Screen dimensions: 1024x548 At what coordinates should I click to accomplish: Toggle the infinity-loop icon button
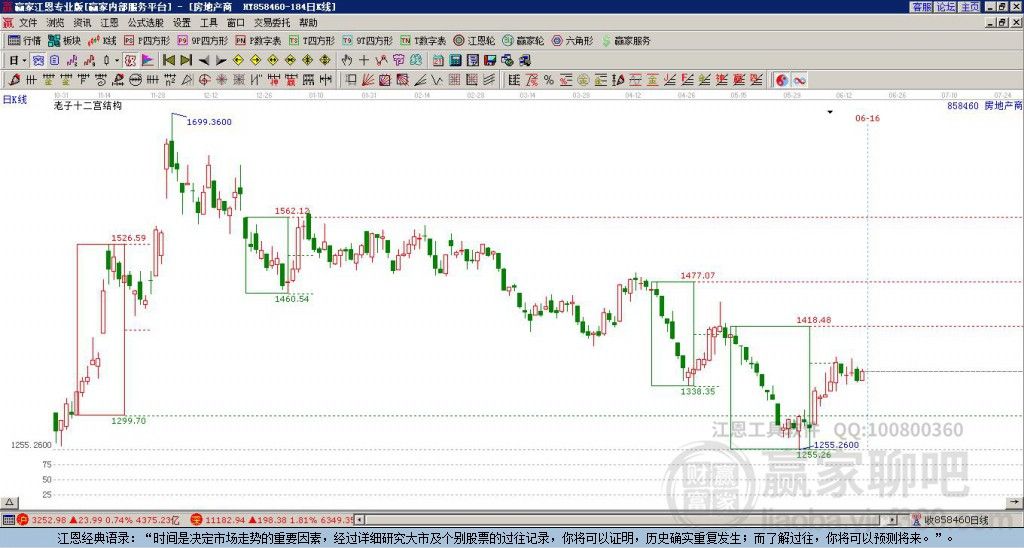(x=799, y=80)
